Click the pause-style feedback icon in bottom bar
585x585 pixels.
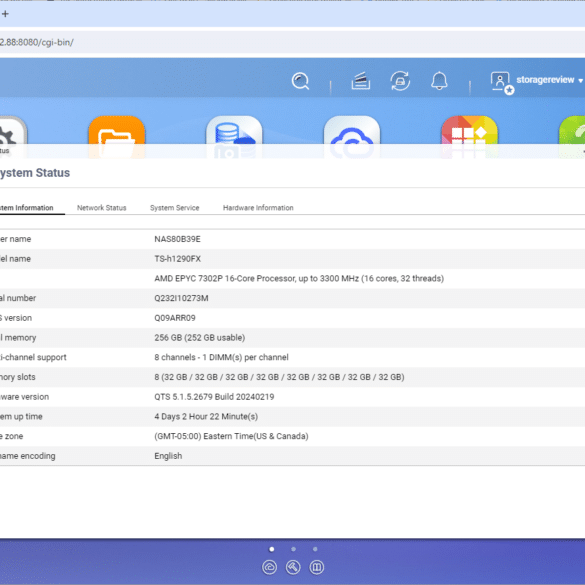(x=317, y=567)
